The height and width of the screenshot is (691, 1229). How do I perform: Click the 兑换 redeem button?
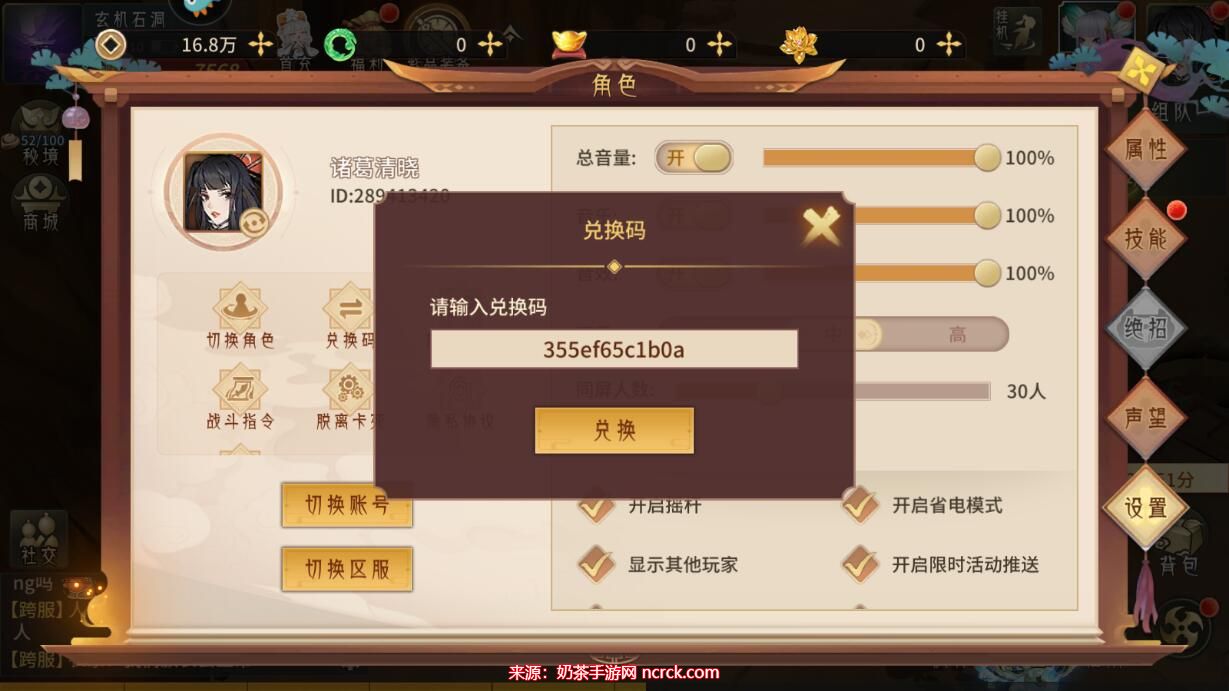coord(614,430)
